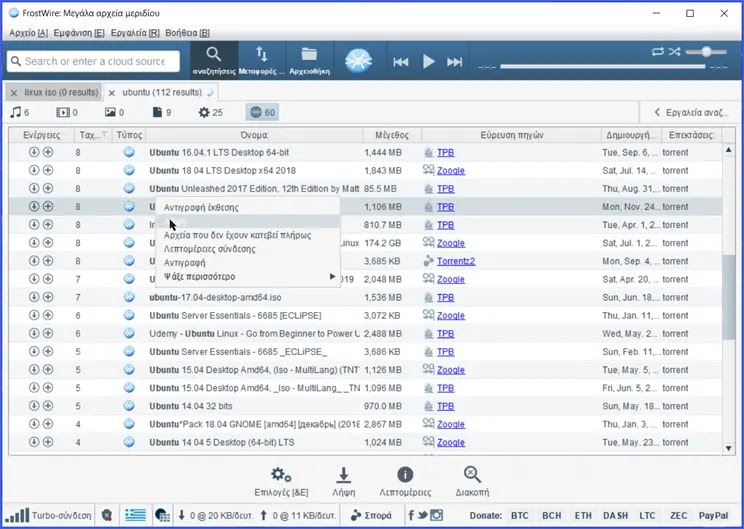
Task: Filter results by images (0)
Action: [x=114, y=112]
